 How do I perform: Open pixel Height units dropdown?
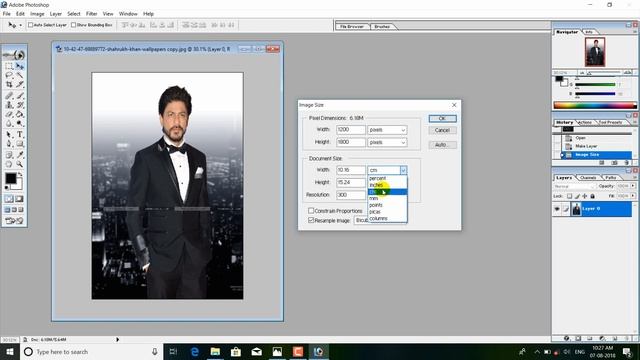[387, 142]
